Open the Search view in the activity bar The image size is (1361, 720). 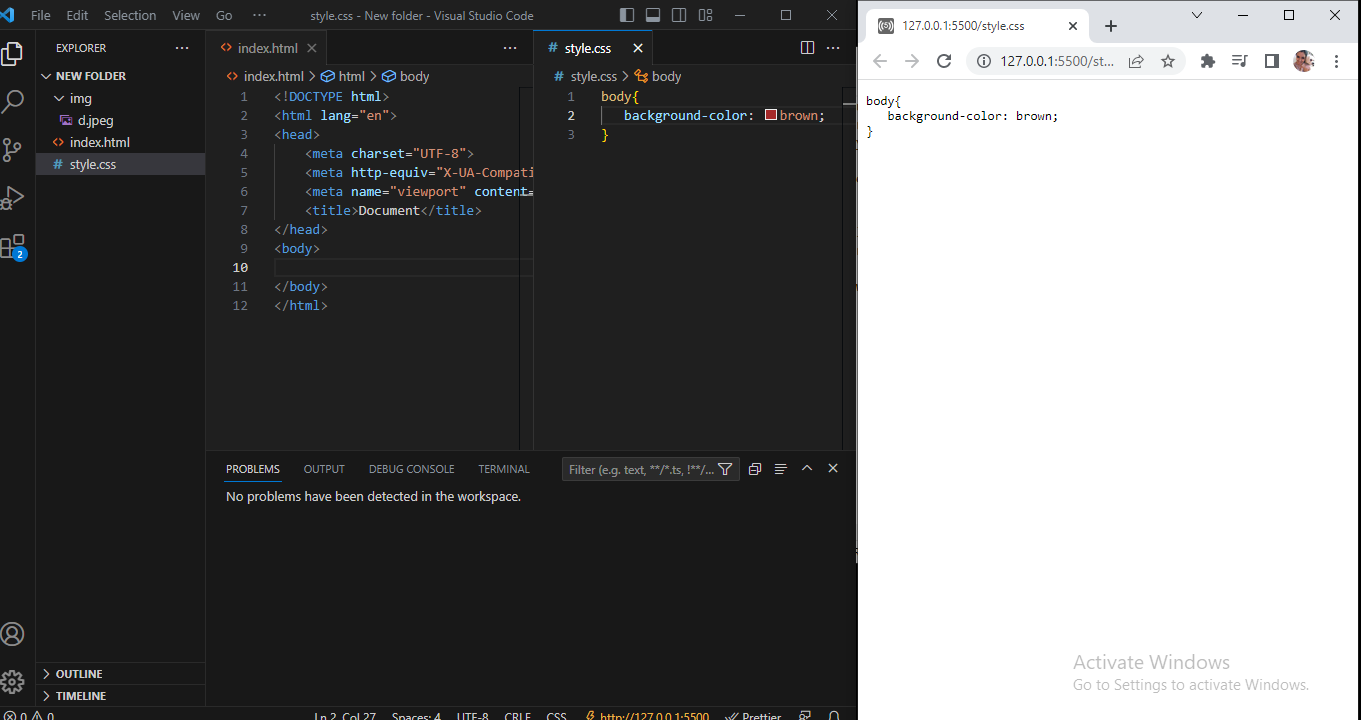click(12, 101)
